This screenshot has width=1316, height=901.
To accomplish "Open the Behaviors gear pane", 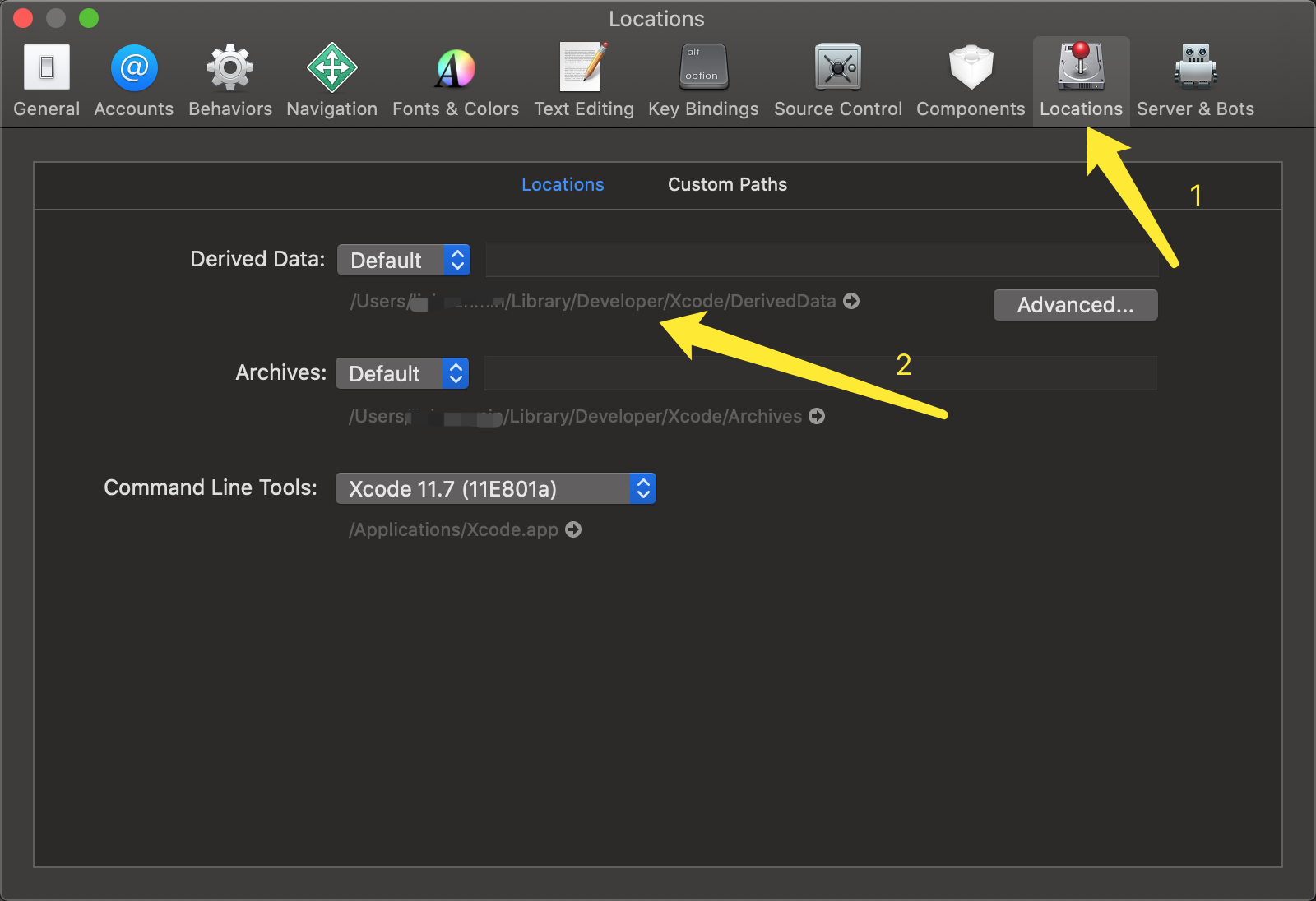I will [x=230, y=81].
